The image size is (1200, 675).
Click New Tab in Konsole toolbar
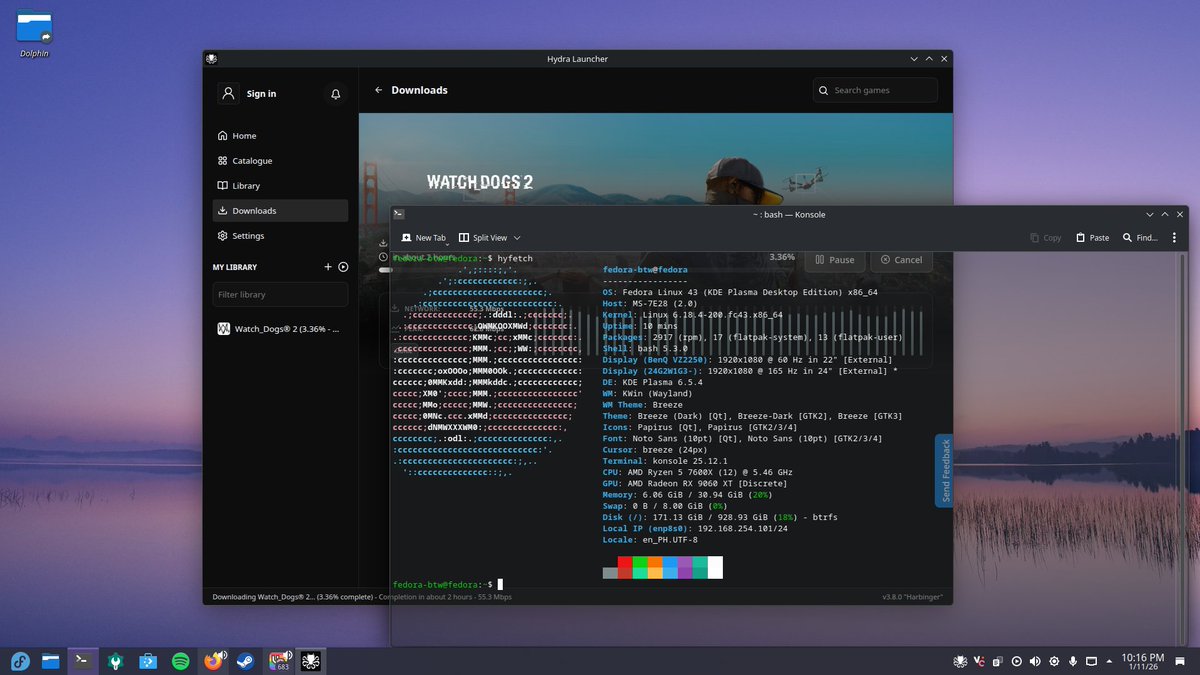(x=423, y=238)
